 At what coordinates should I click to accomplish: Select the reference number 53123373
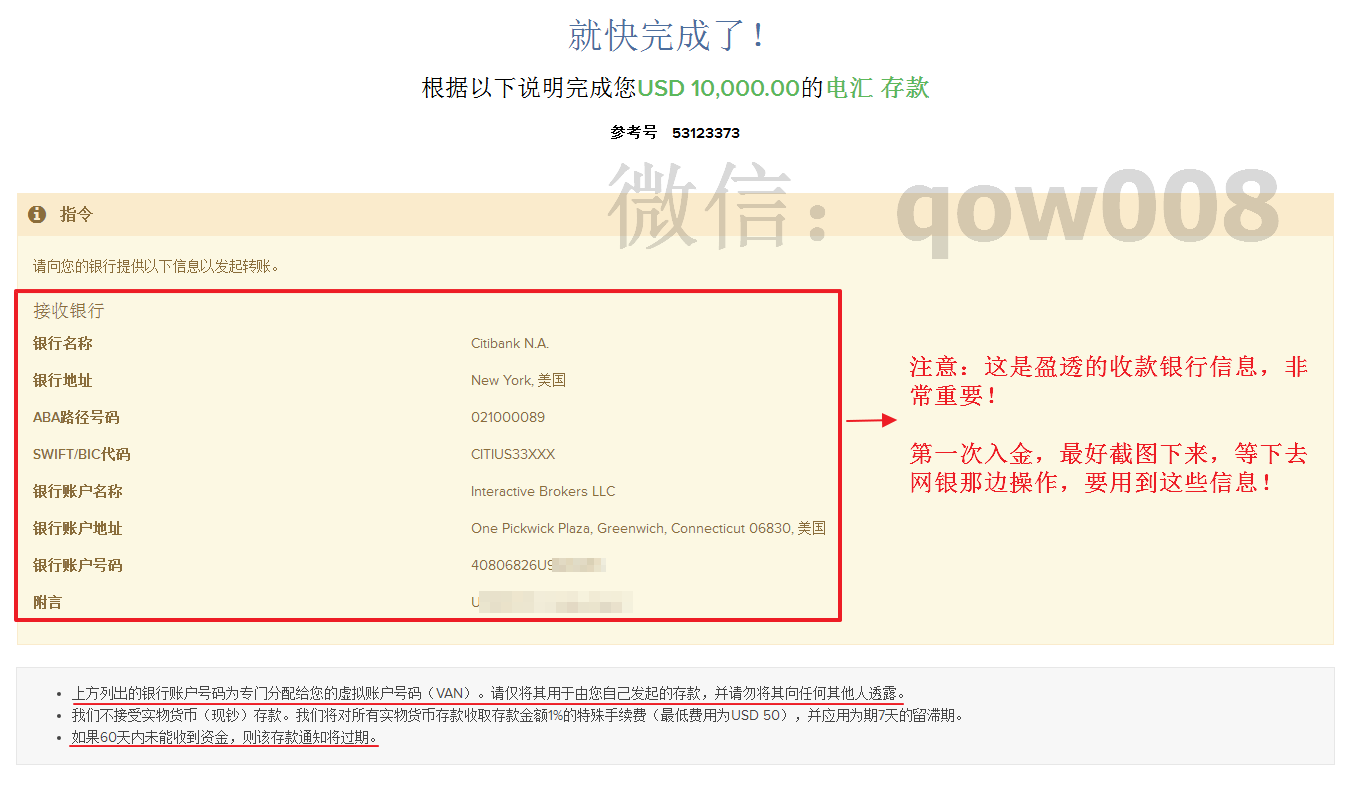point(705,132)
